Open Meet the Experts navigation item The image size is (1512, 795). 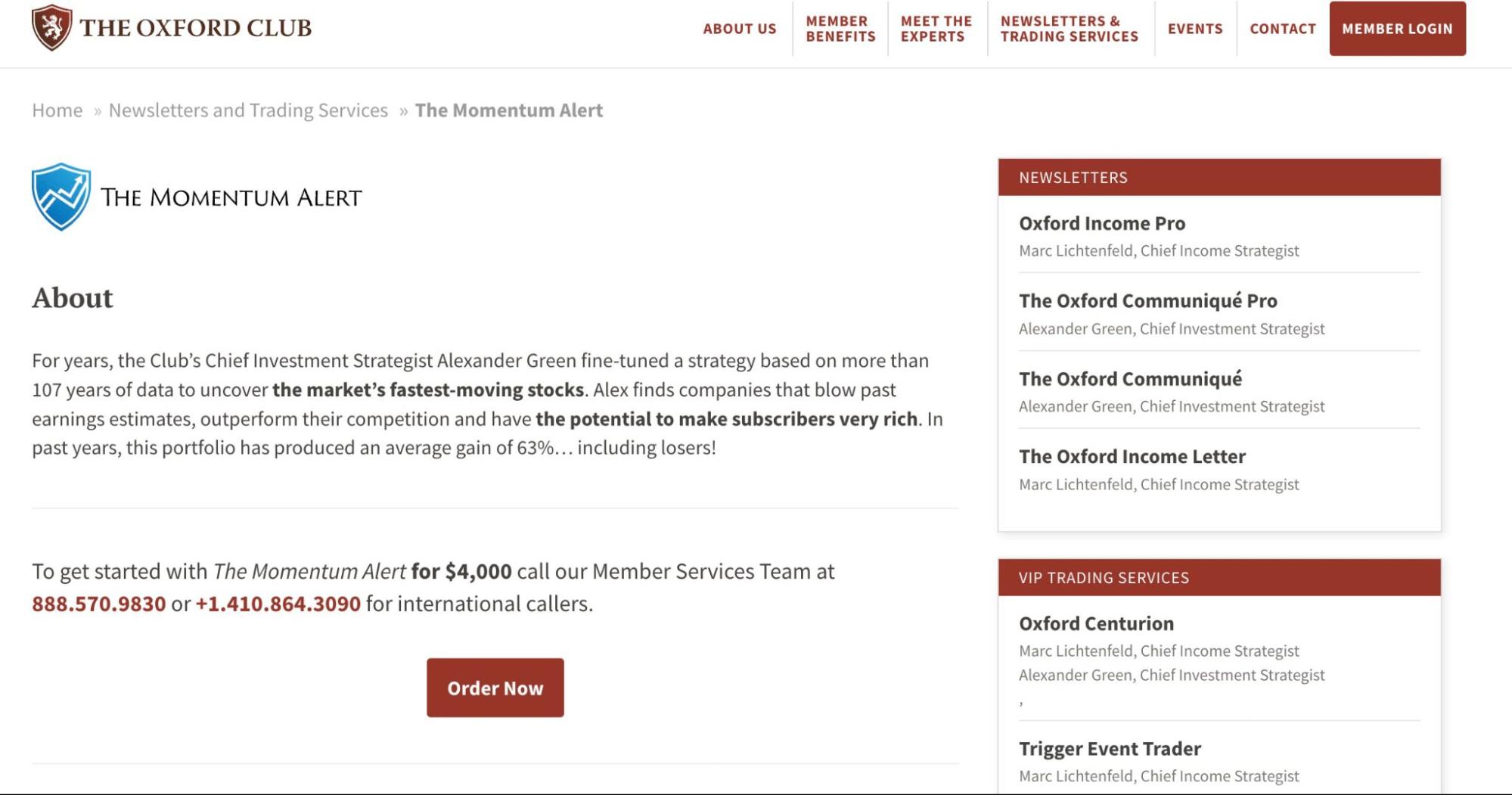coord(936,29)
